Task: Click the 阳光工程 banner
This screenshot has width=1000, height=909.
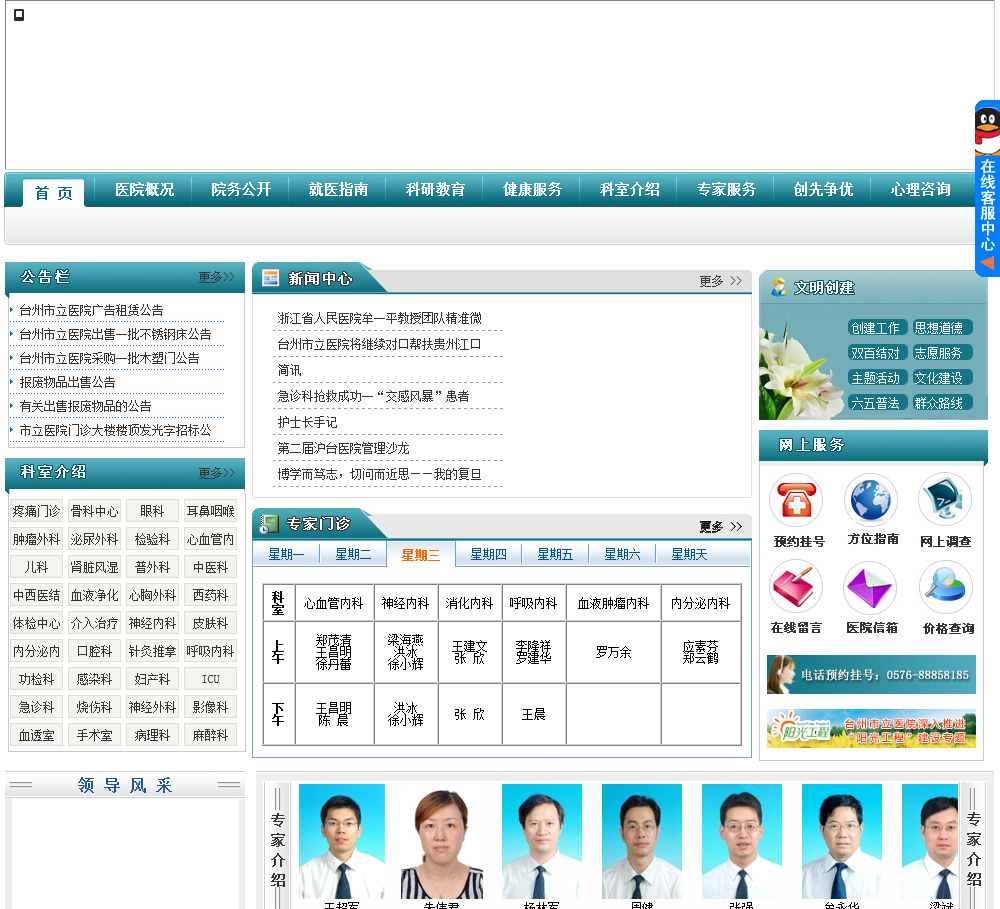Action: 871,728
